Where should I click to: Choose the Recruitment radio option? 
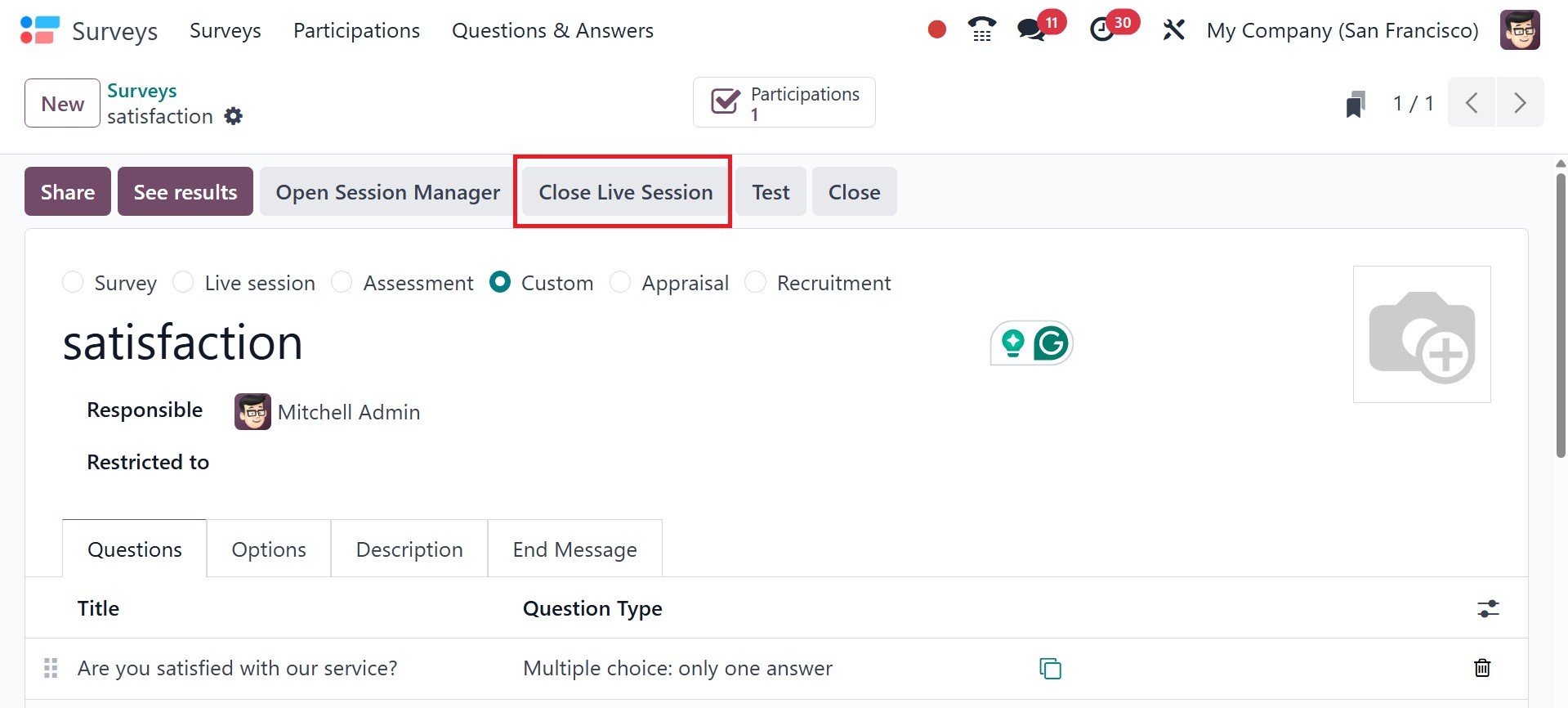[x=756, y=282]
